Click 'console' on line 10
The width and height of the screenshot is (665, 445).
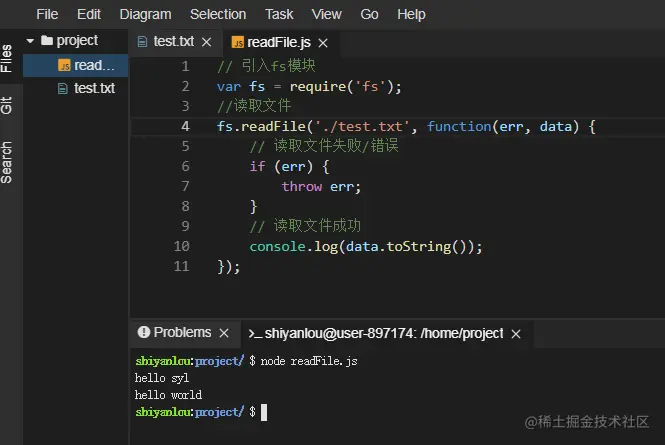(x=277, y=246)
